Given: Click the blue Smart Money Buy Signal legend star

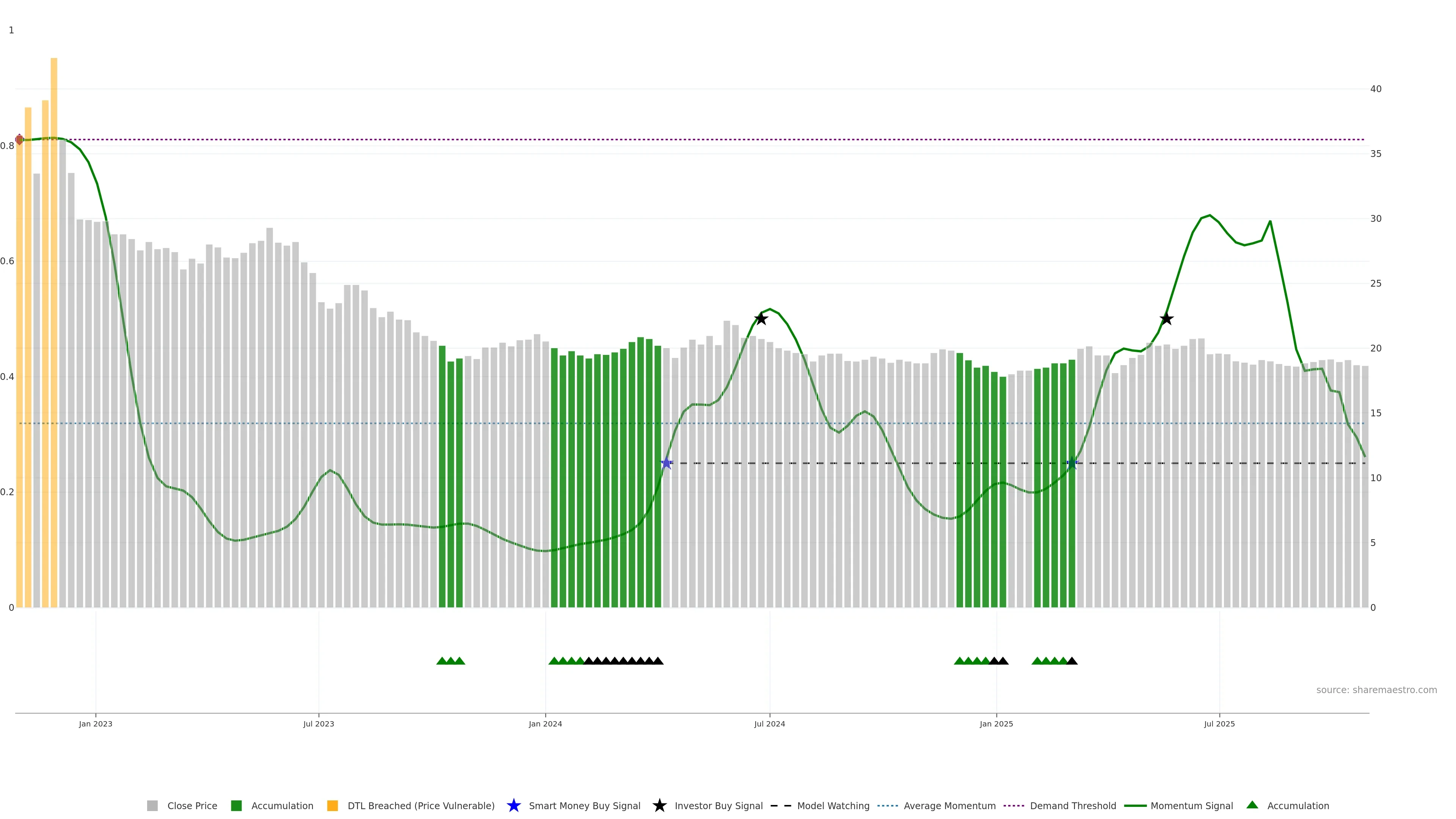Looking at the screenshot, I should (x=513, y=805).
